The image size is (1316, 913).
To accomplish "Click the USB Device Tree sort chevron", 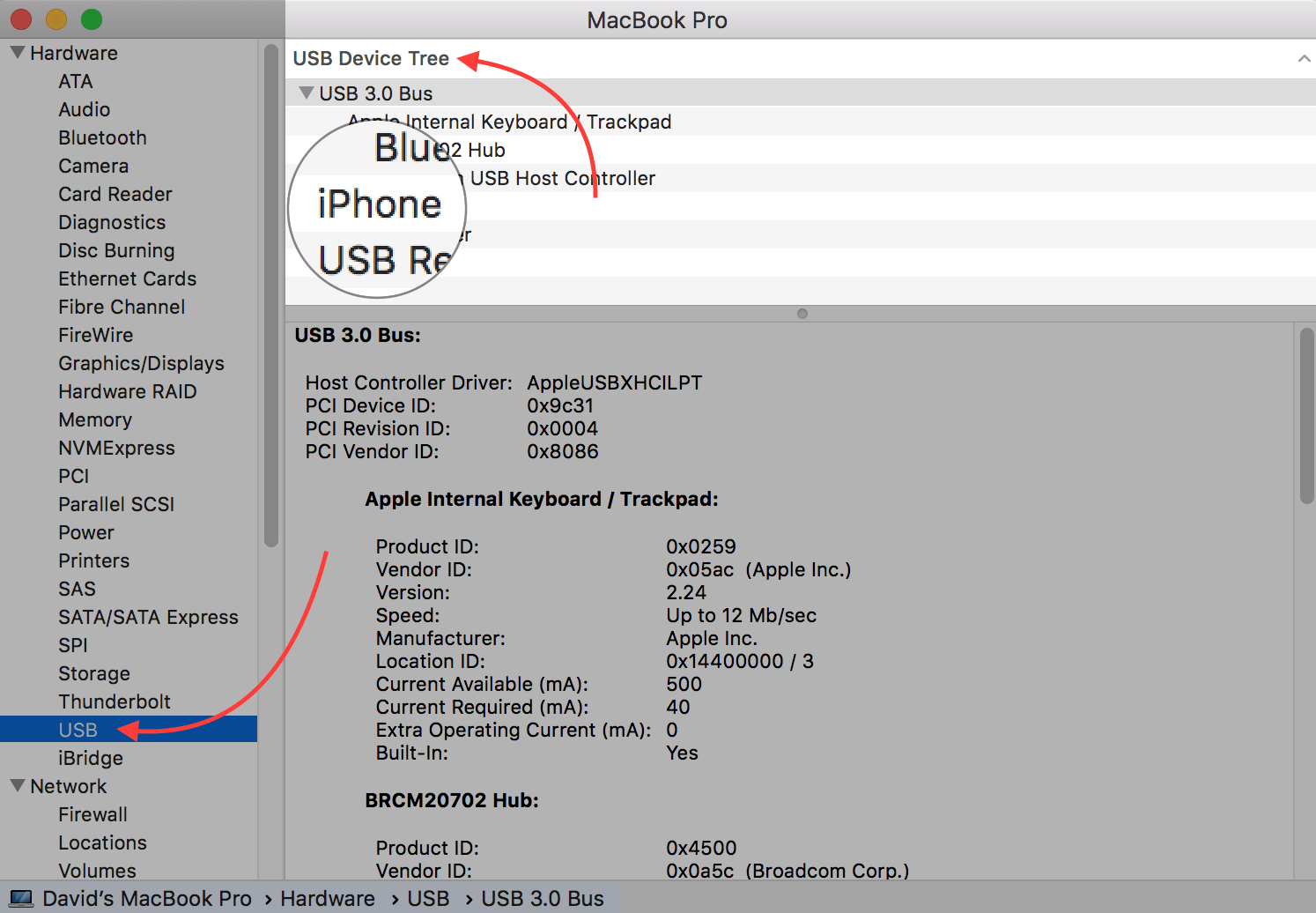I will click(x=1304, y=58).
